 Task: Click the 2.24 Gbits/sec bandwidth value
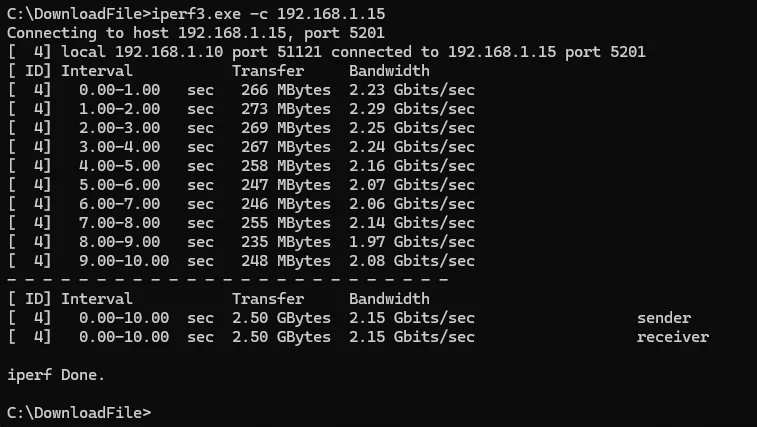click(412, 147)
